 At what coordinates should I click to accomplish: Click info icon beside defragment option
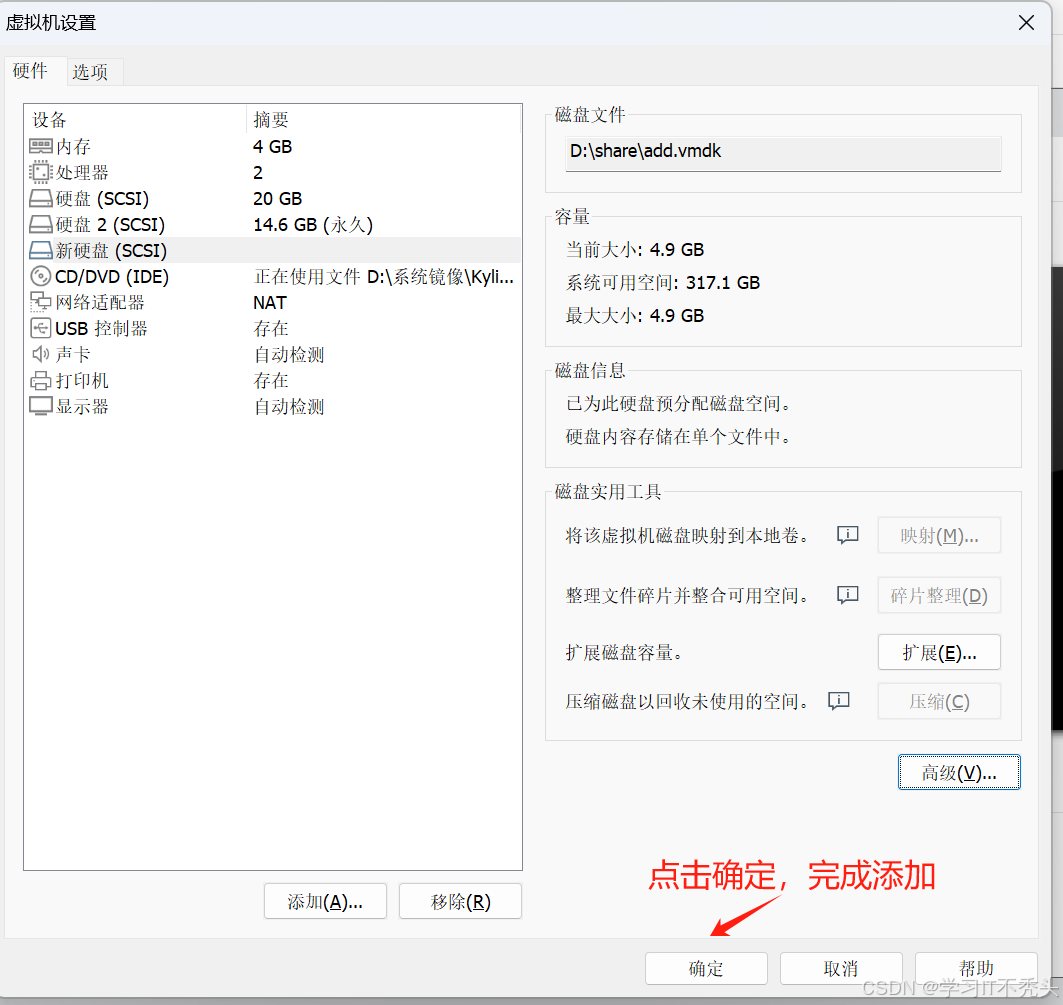847,595
